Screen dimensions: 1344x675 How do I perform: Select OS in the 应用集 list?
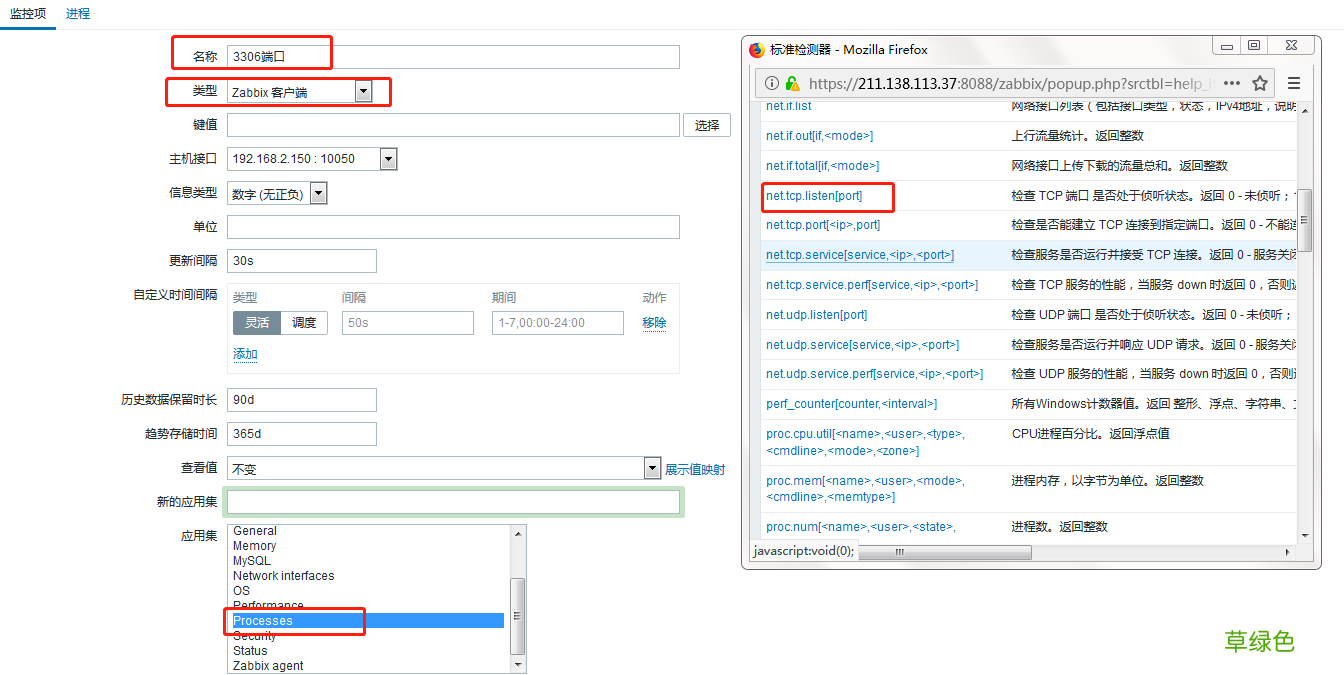pos(368,591)
